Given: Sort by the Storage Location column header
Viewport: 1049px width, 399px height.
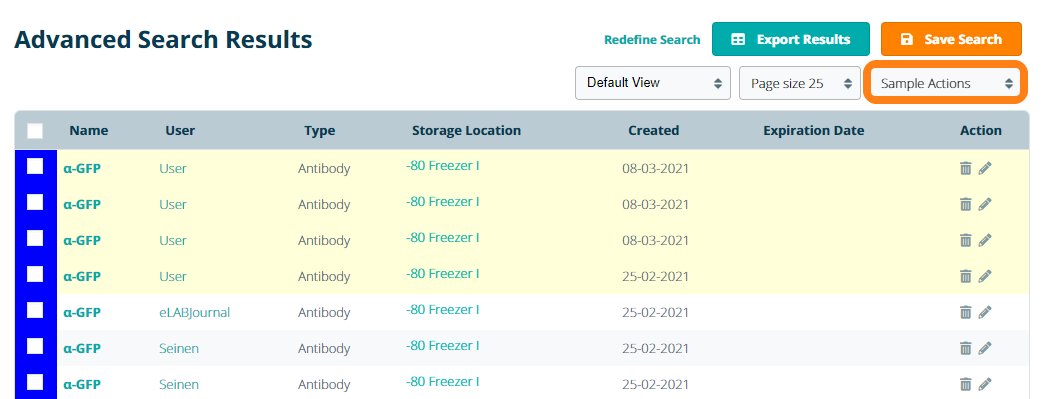Looking at the screenshot, I should tap(466, 131).
